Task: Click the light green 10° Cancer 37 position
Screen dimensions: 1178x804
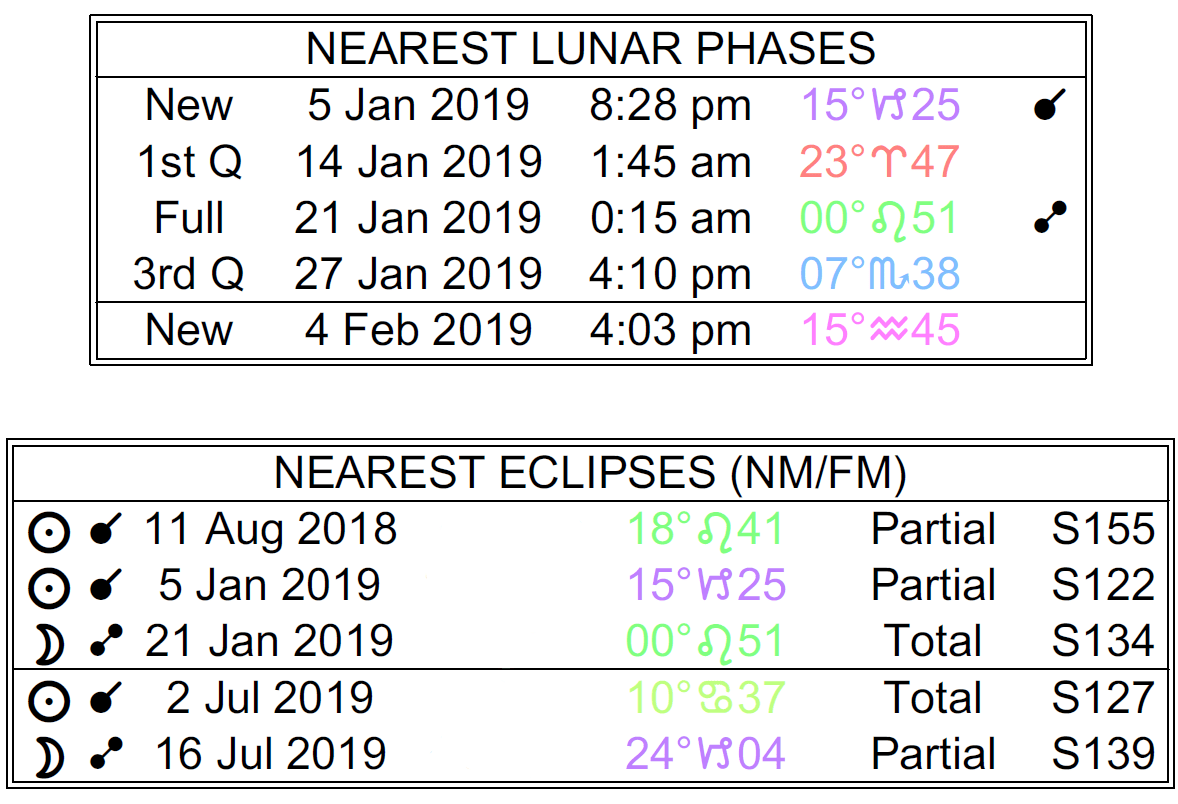Action: coord(705,697)
